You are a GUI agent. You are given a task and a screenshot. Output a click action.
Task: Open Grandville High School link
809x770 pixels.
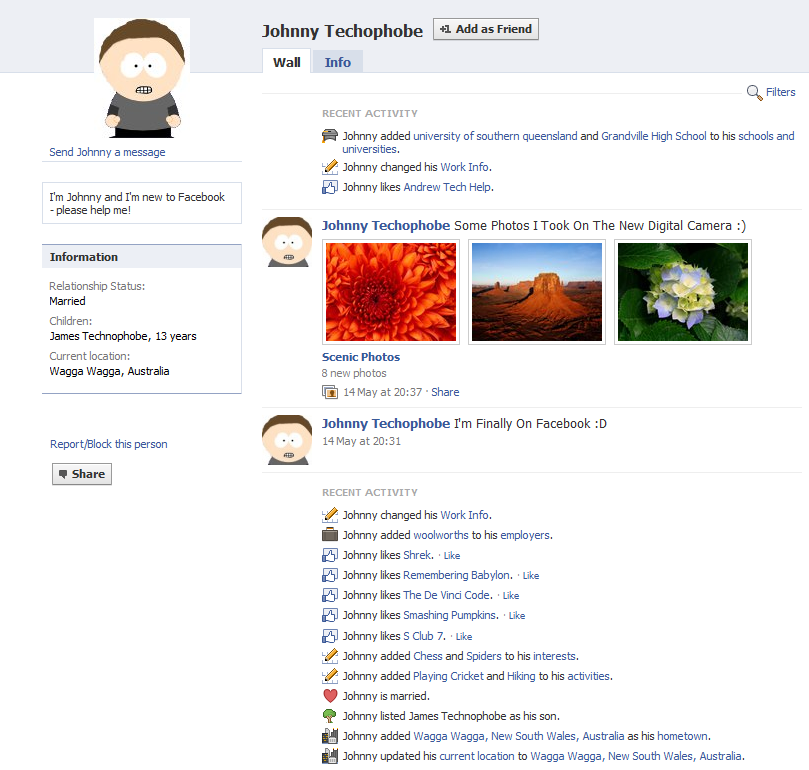(654, 136)
